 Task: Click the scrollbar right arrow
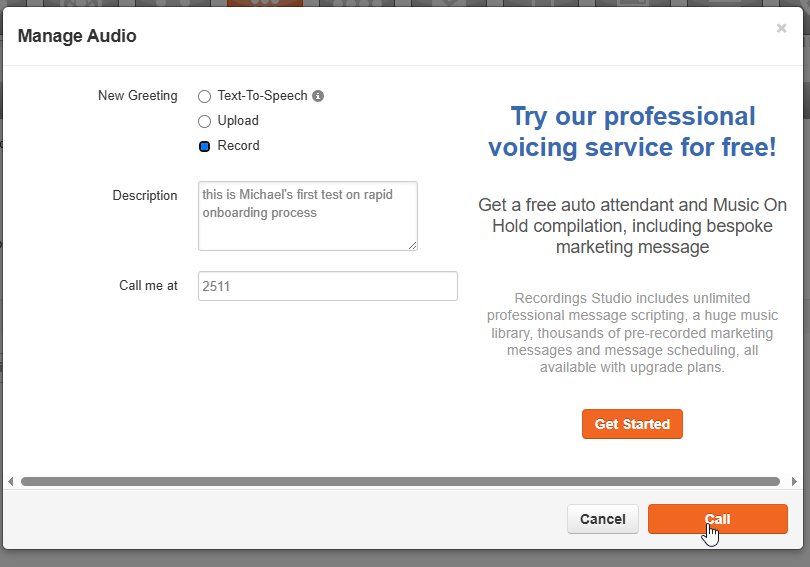794,482
